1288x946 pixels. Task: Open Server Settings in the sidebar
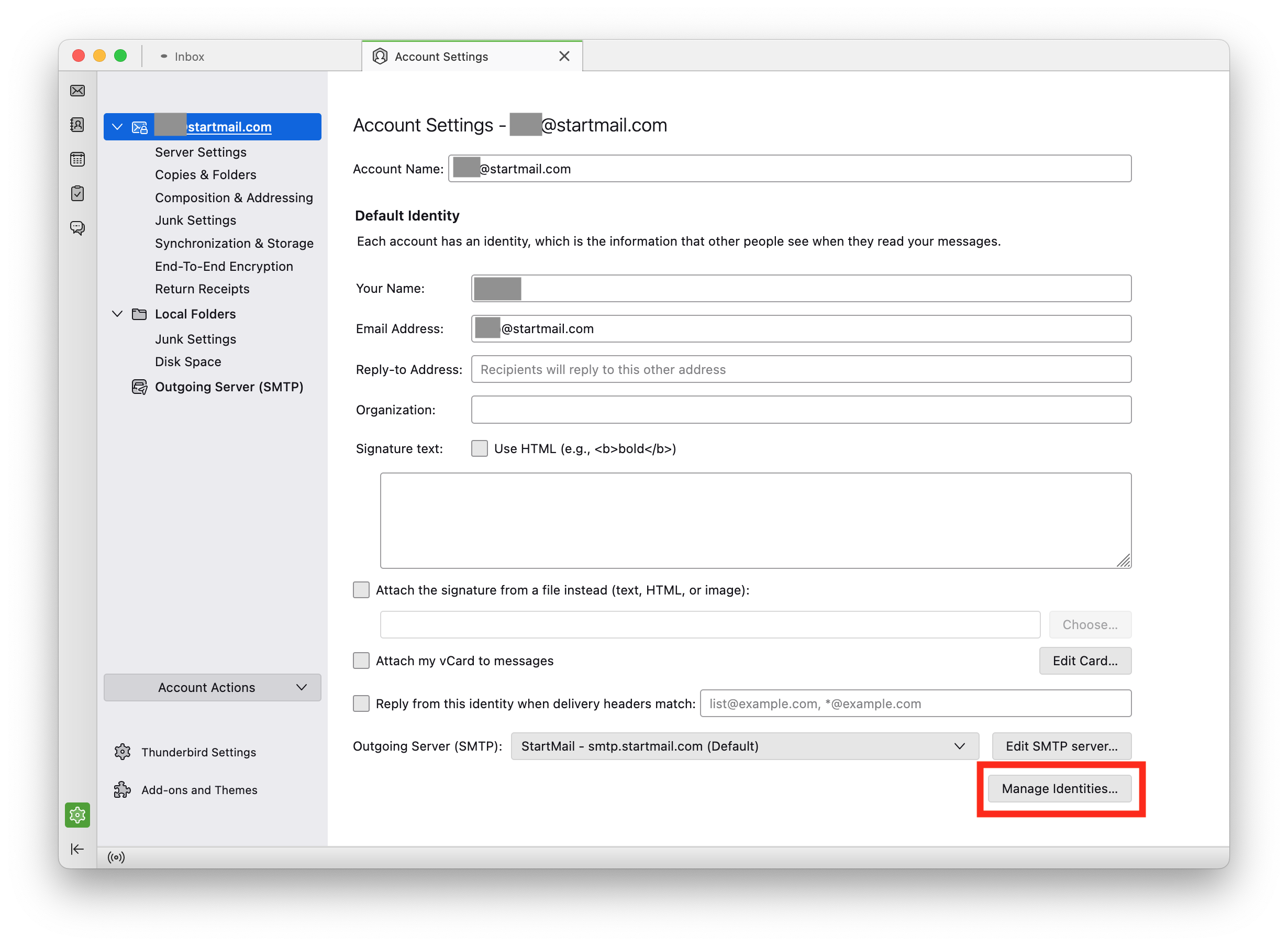201,152
